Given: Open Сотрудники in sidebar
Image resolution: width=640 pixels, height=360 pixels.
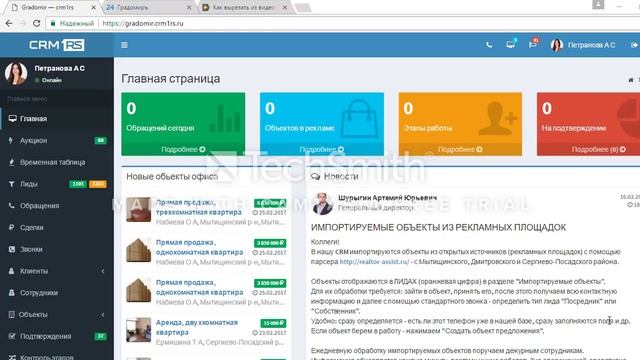Looking at the screenshot, I should tap(57, 293).
